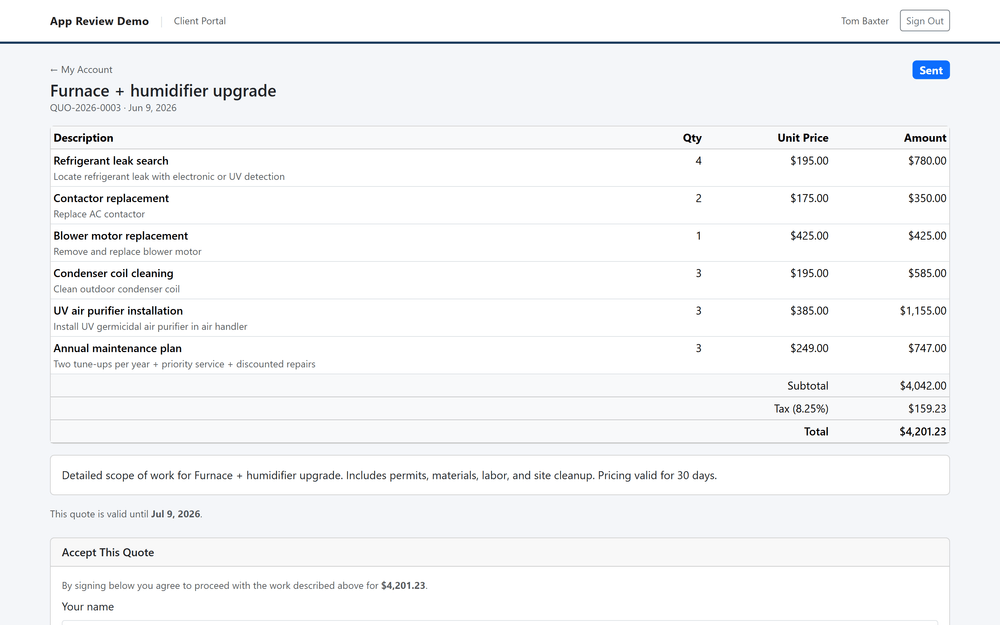Click the Qty column header
Screen dimensions: 1000x625
(692, 138)
